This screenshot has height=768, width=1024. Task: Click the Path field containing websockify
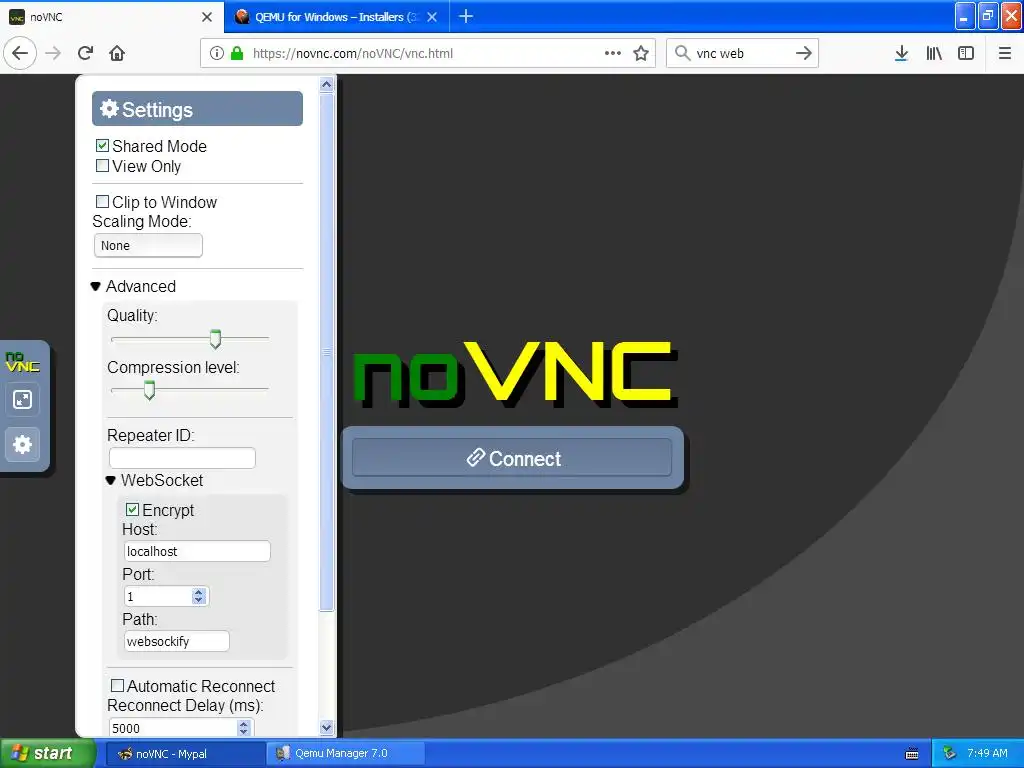coord(177,641)
